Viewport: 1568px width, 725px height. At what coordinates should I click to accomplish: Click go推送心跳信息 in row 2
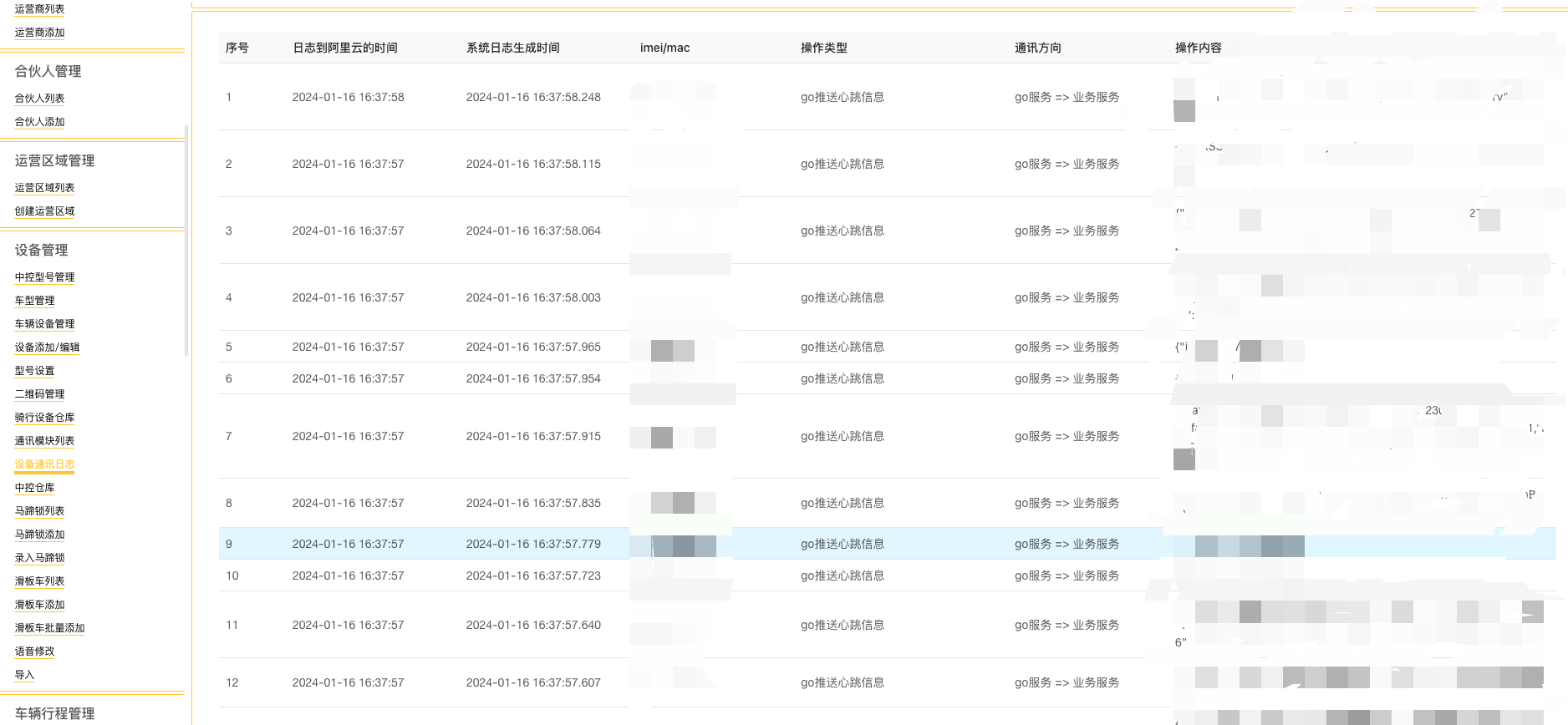pos(843,164)
